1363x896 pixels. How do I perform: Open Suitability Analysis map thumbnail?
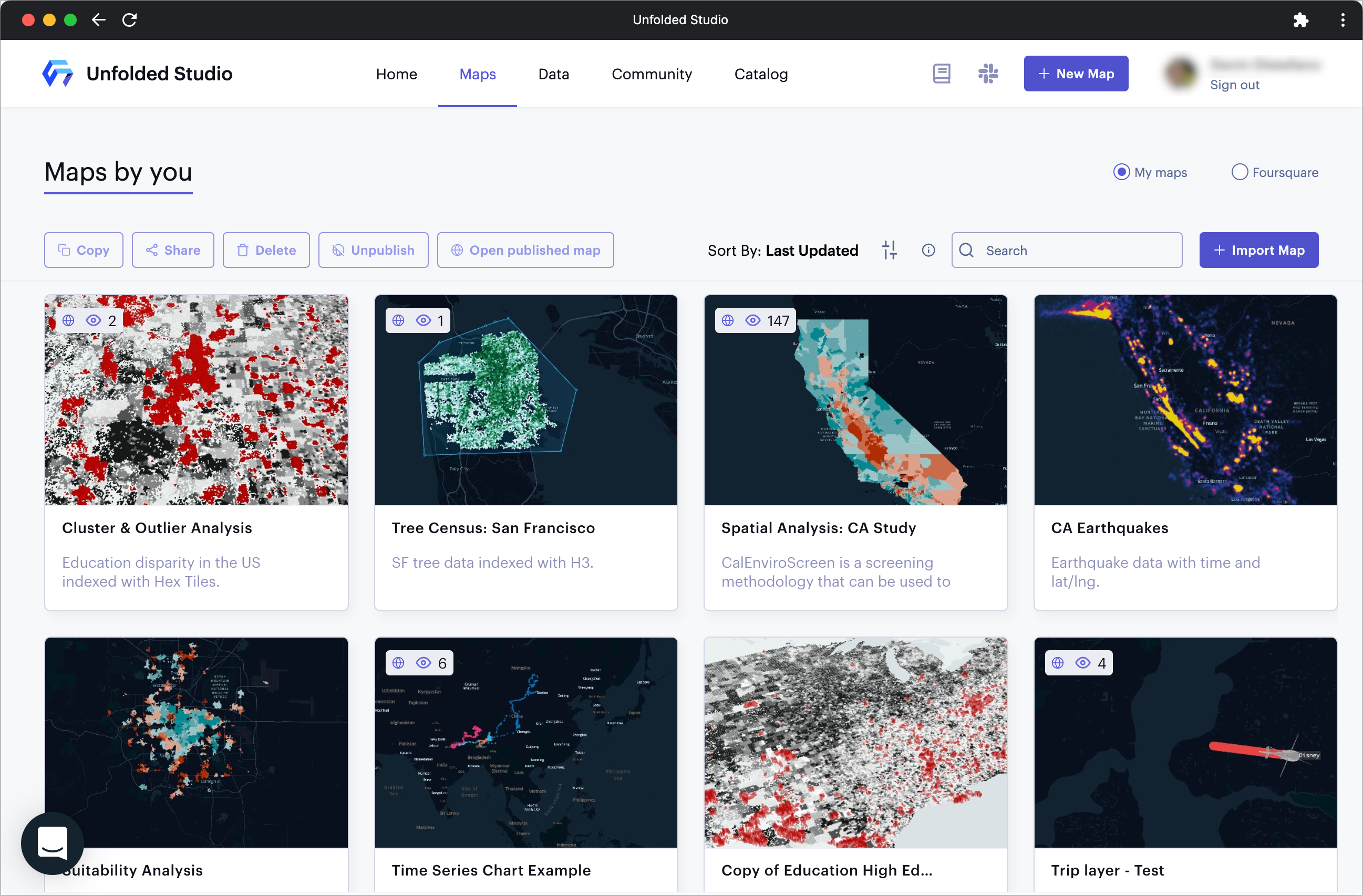[x=197, y=743]
